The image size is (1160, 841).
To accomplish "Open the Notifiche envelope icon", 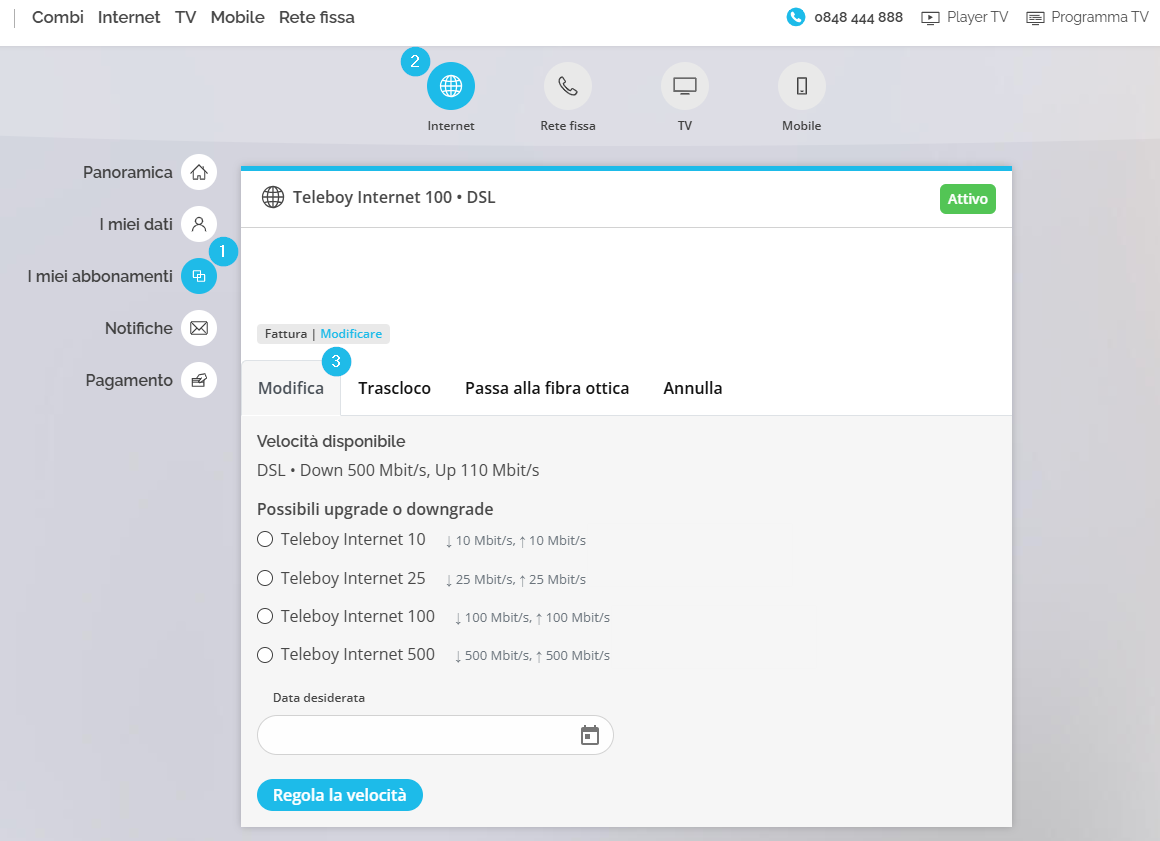I will pos(199,328).
